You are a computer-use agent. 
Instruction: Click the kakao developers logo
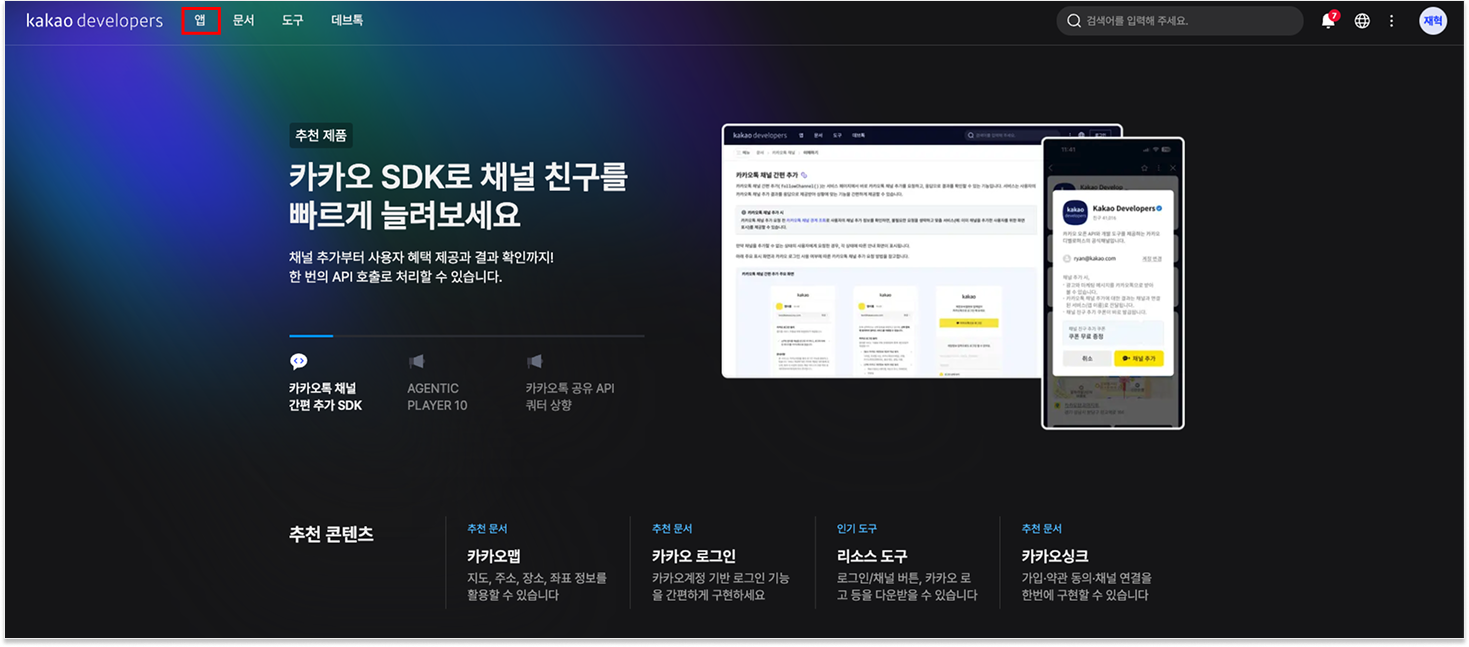click(94, 21)
